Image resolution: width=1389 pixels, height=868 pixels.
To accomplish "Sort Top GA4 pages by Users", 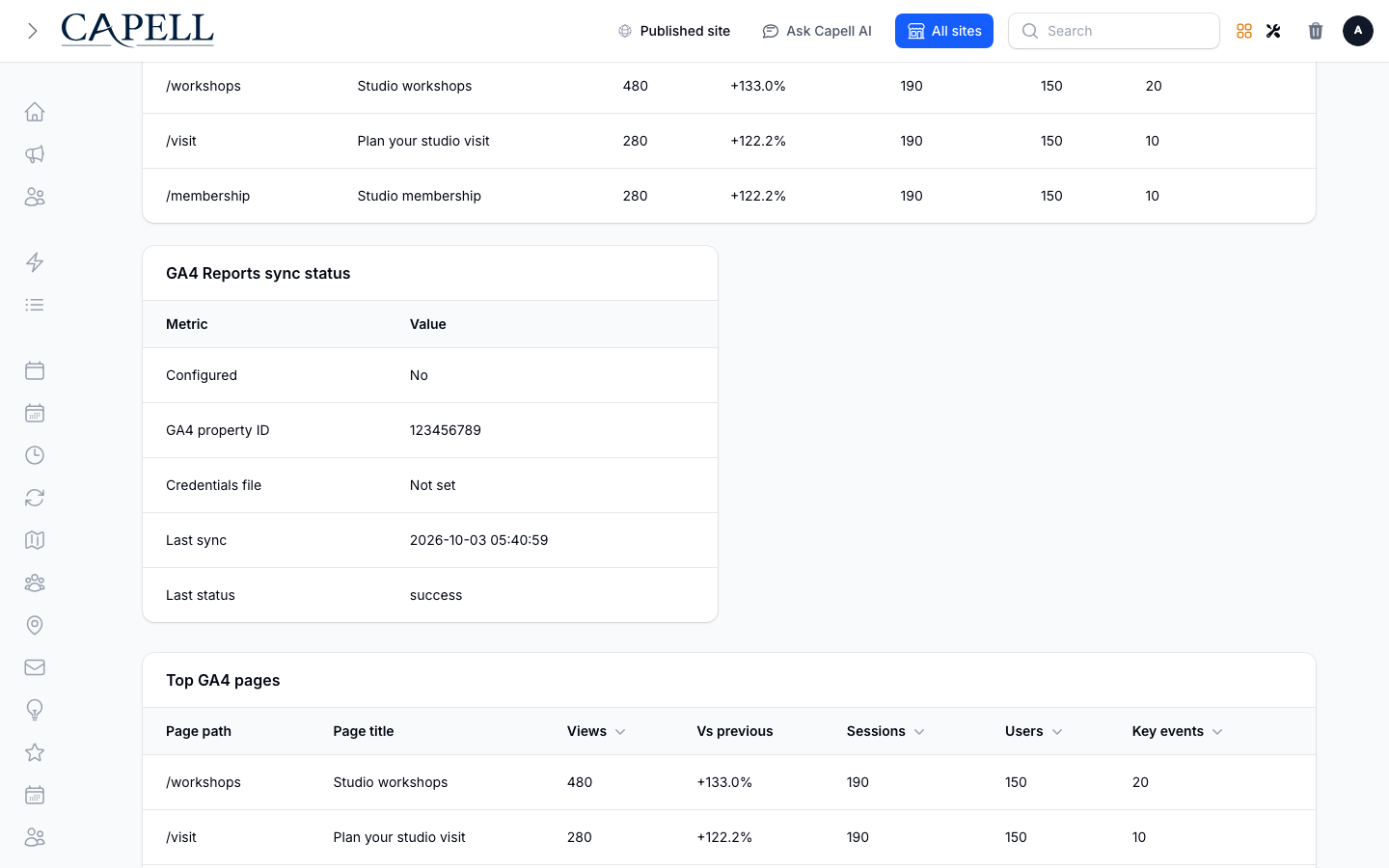I will click(1033, 731).
